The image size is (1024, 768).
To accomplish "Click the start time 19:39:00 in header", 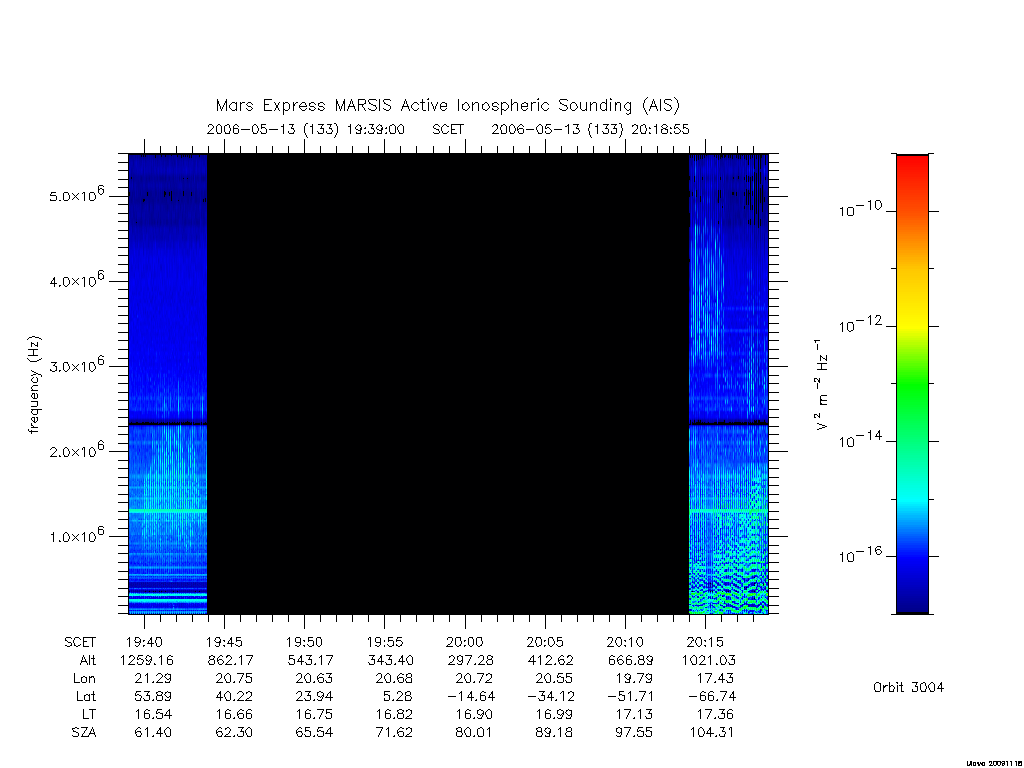I will 375,129.
